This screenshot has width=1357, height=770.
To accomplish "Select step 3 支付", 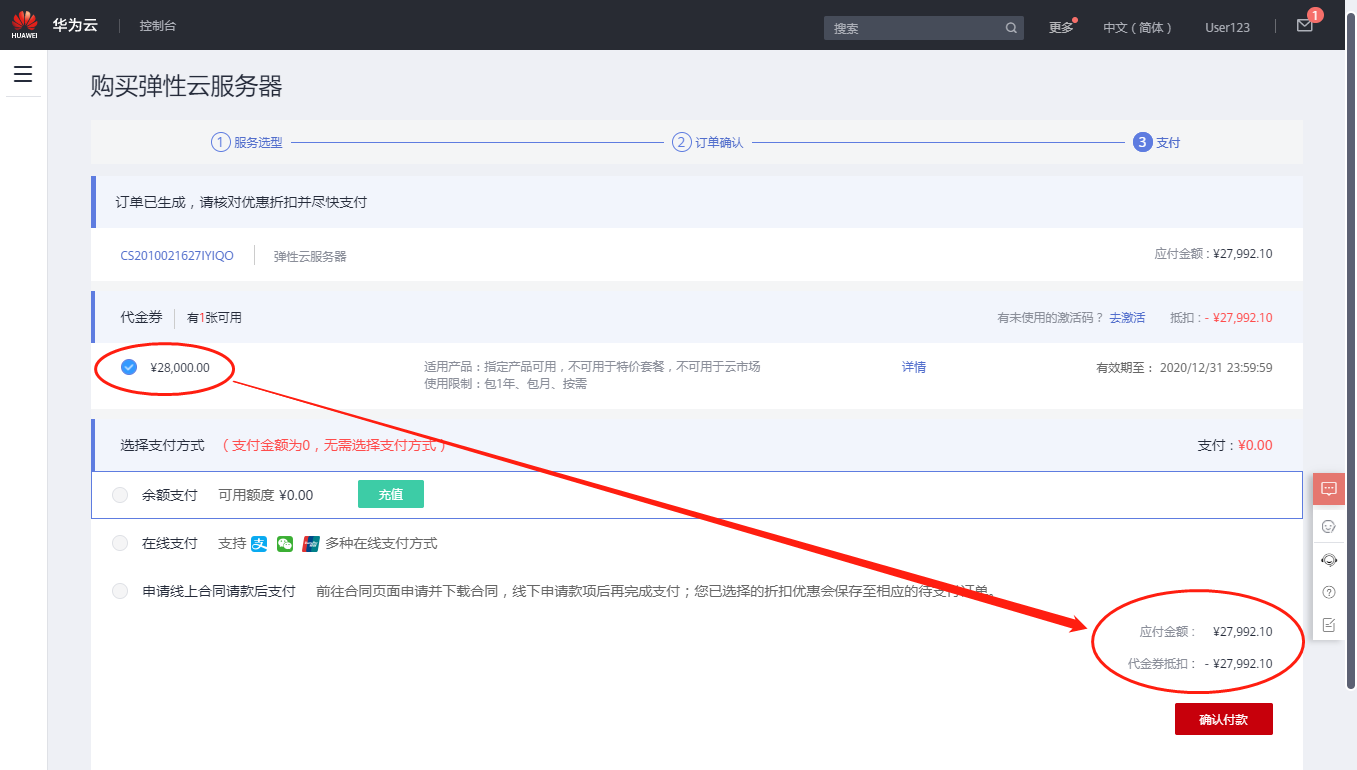I will [1157, 142].
